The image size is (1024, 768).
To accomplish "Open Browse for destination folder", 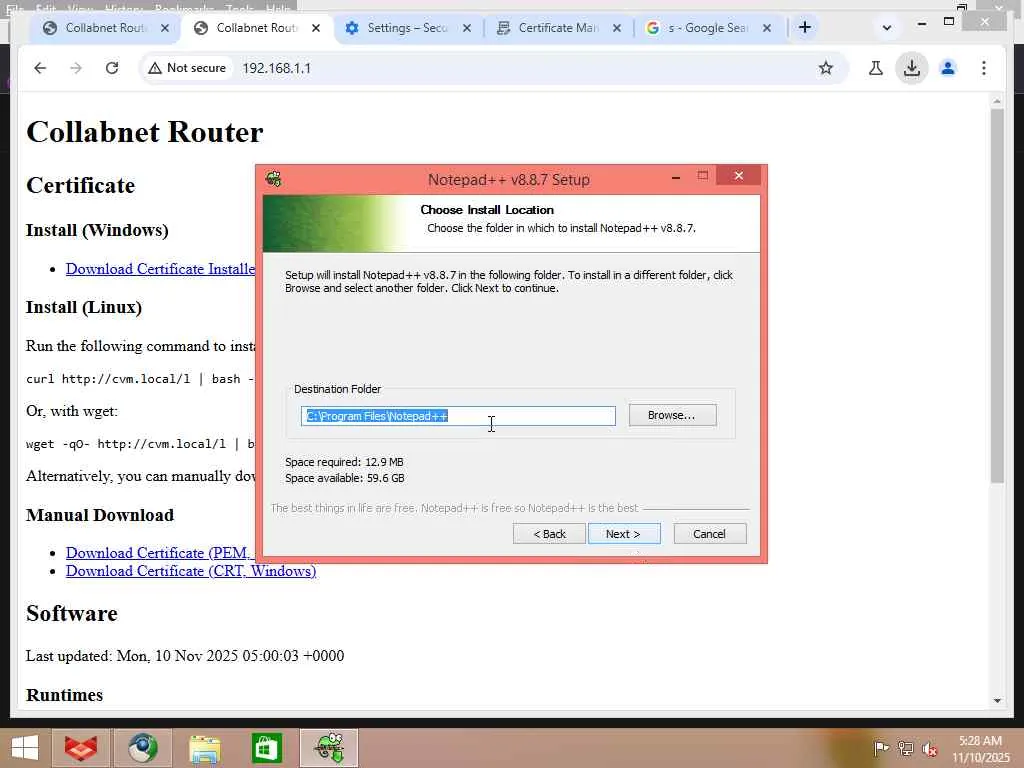I will pos(672,415).
